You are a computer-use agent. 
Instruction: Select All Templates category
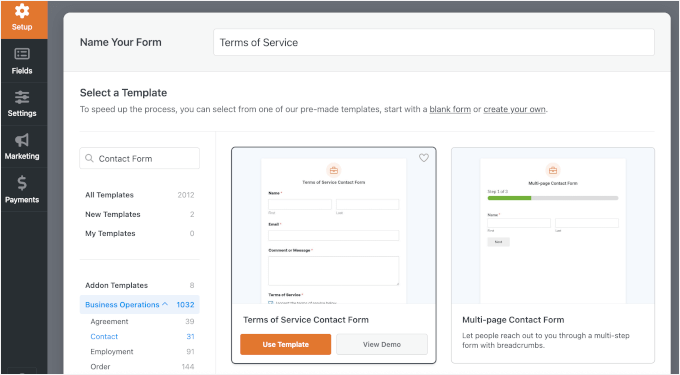(x=140, y=195)
